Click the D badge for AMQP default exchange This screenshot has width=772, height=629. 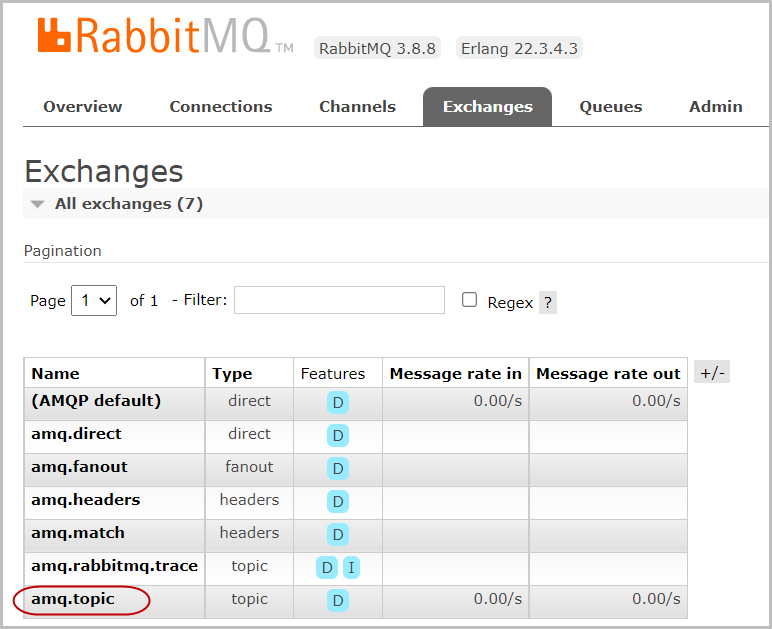pyautogui.click(x=338, y=402)
